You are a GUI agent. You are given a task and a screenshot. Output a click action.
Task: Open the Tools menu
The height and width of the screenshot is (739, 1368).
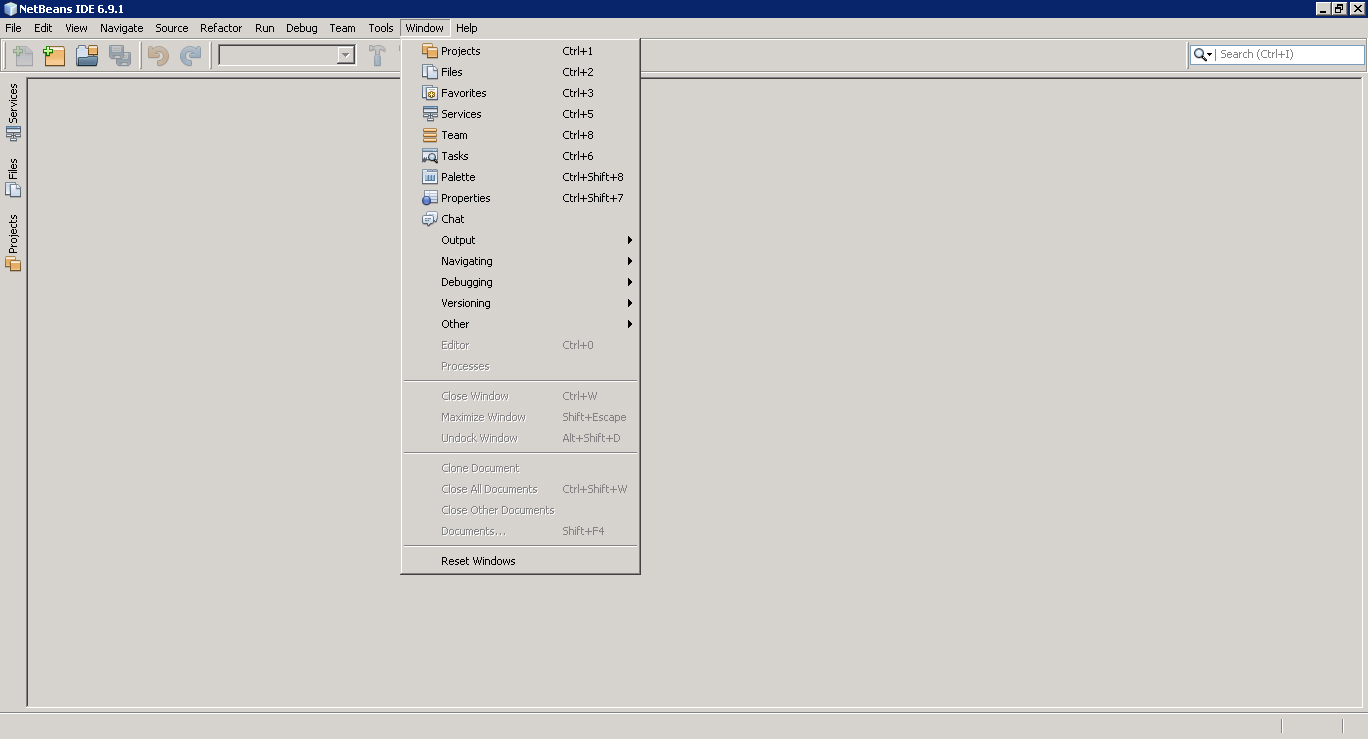point(380,28)
